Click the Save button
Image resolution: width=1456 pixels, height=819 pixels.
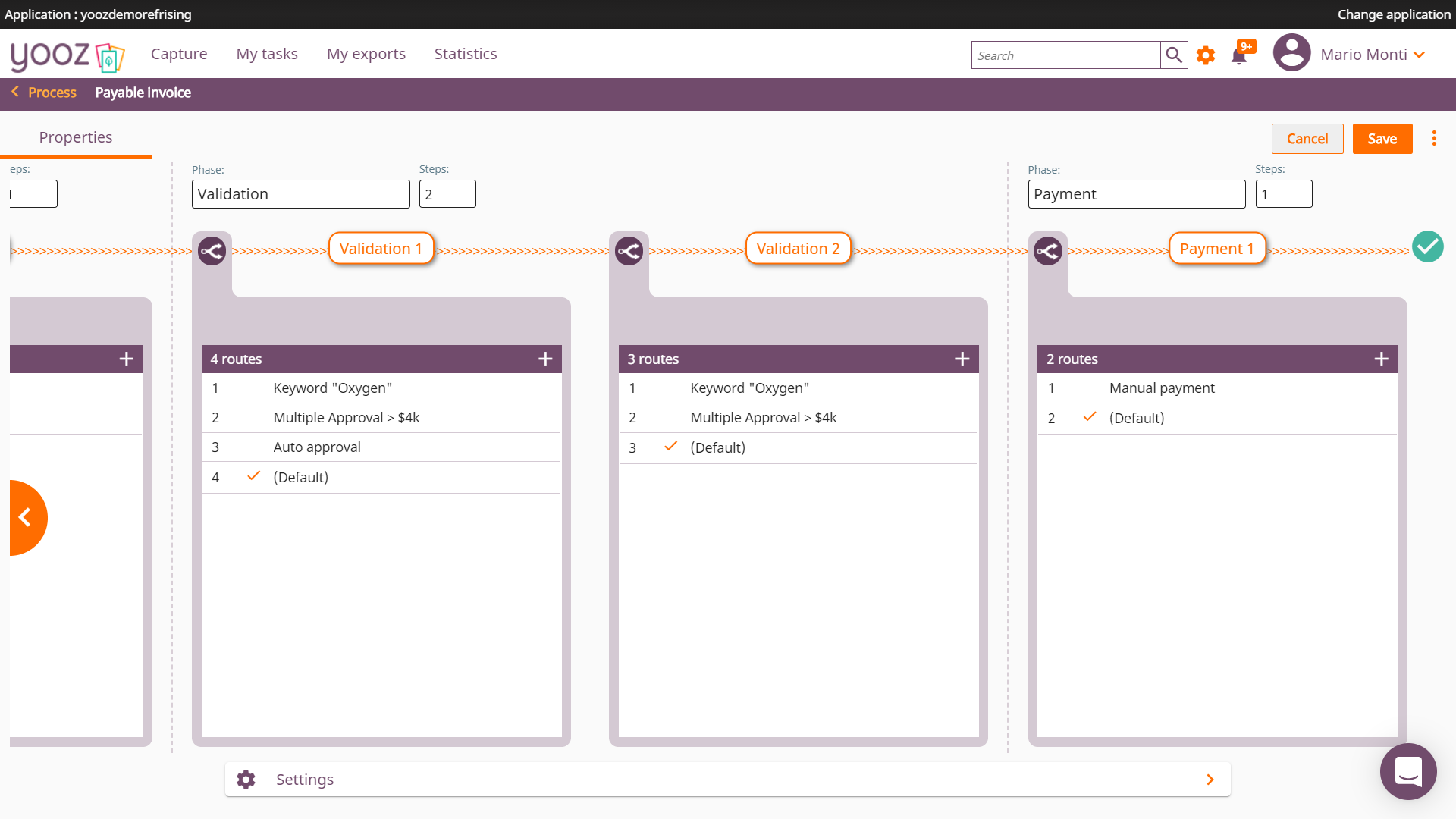(x=1382, y=139)
